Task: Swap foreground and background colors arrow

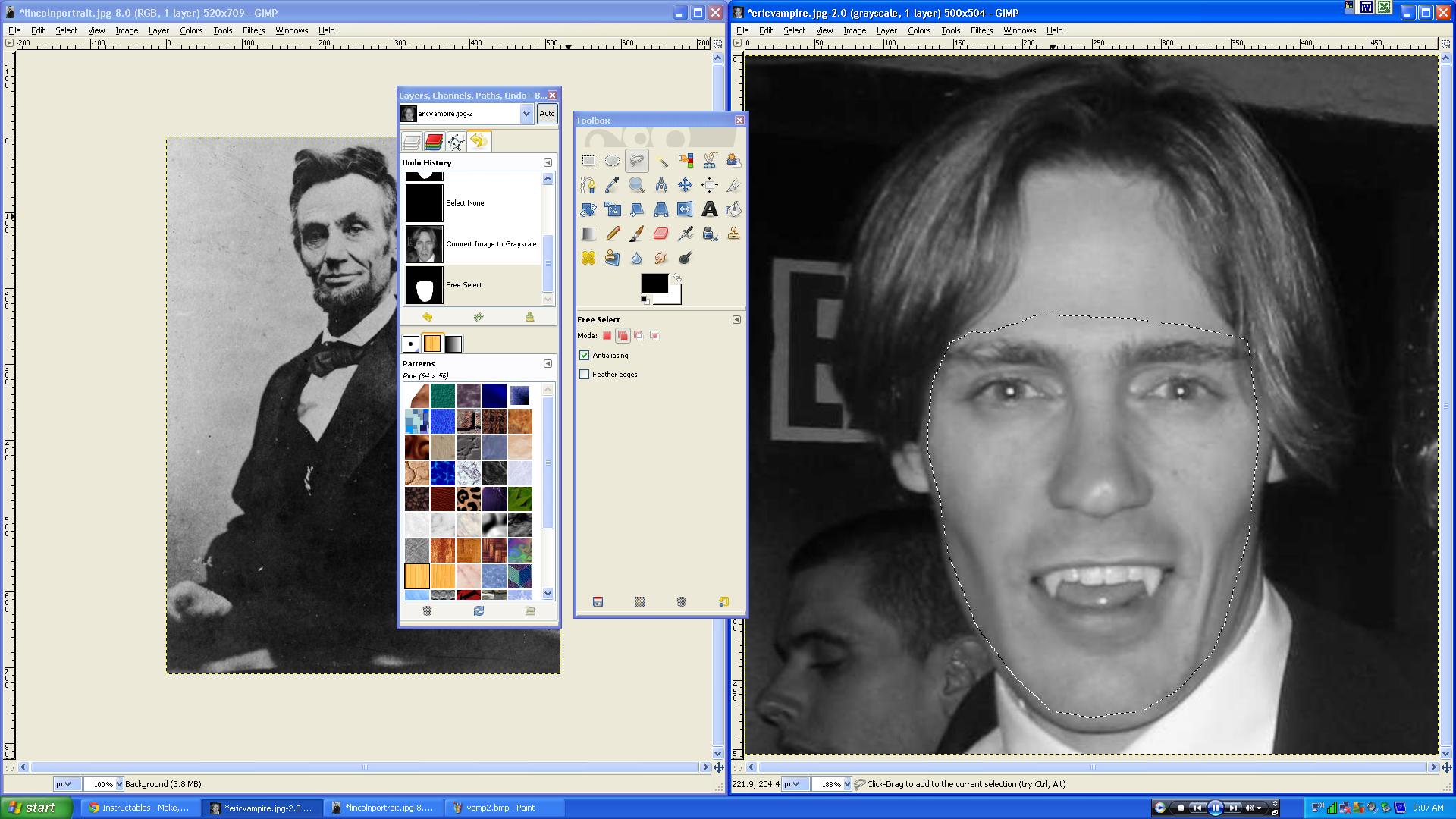Action: pyautogui.click(x=677, y=278)
